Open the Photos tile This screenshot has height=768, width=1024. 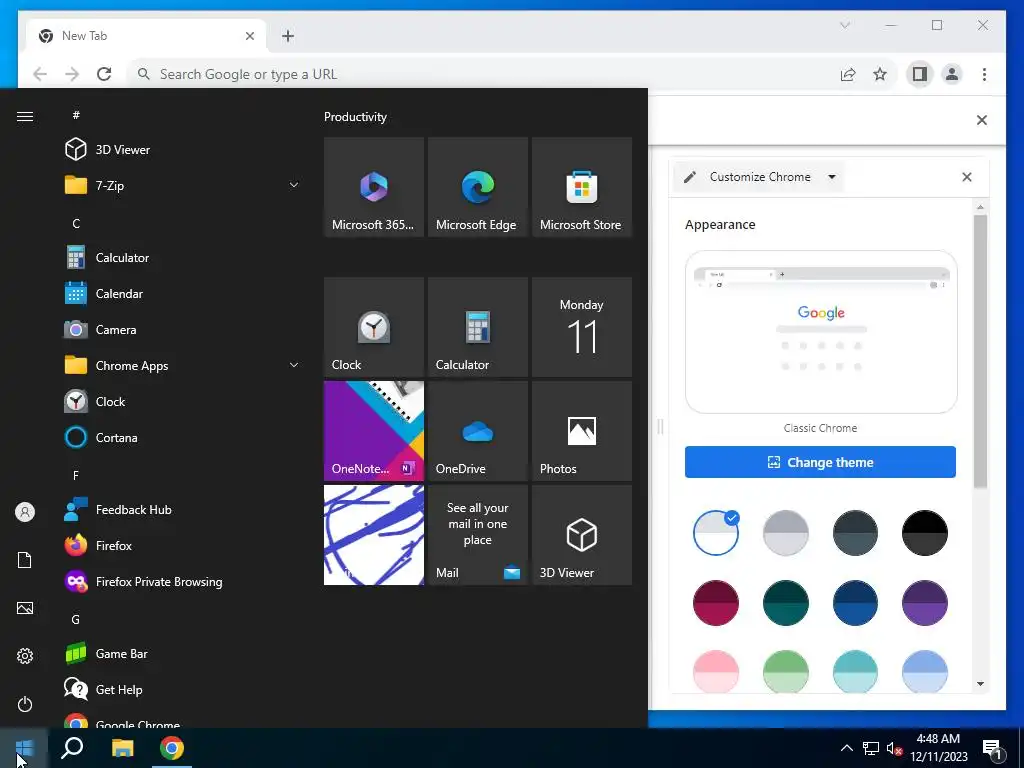(582, 431)
